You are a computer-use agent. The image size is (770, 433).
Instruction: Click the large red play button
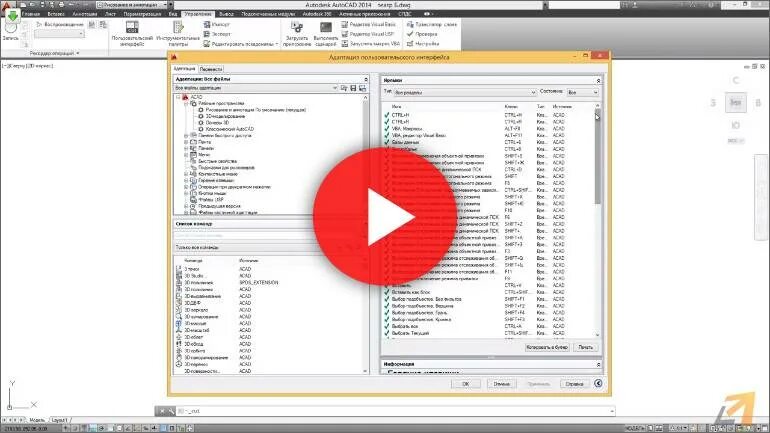point(385,216)
